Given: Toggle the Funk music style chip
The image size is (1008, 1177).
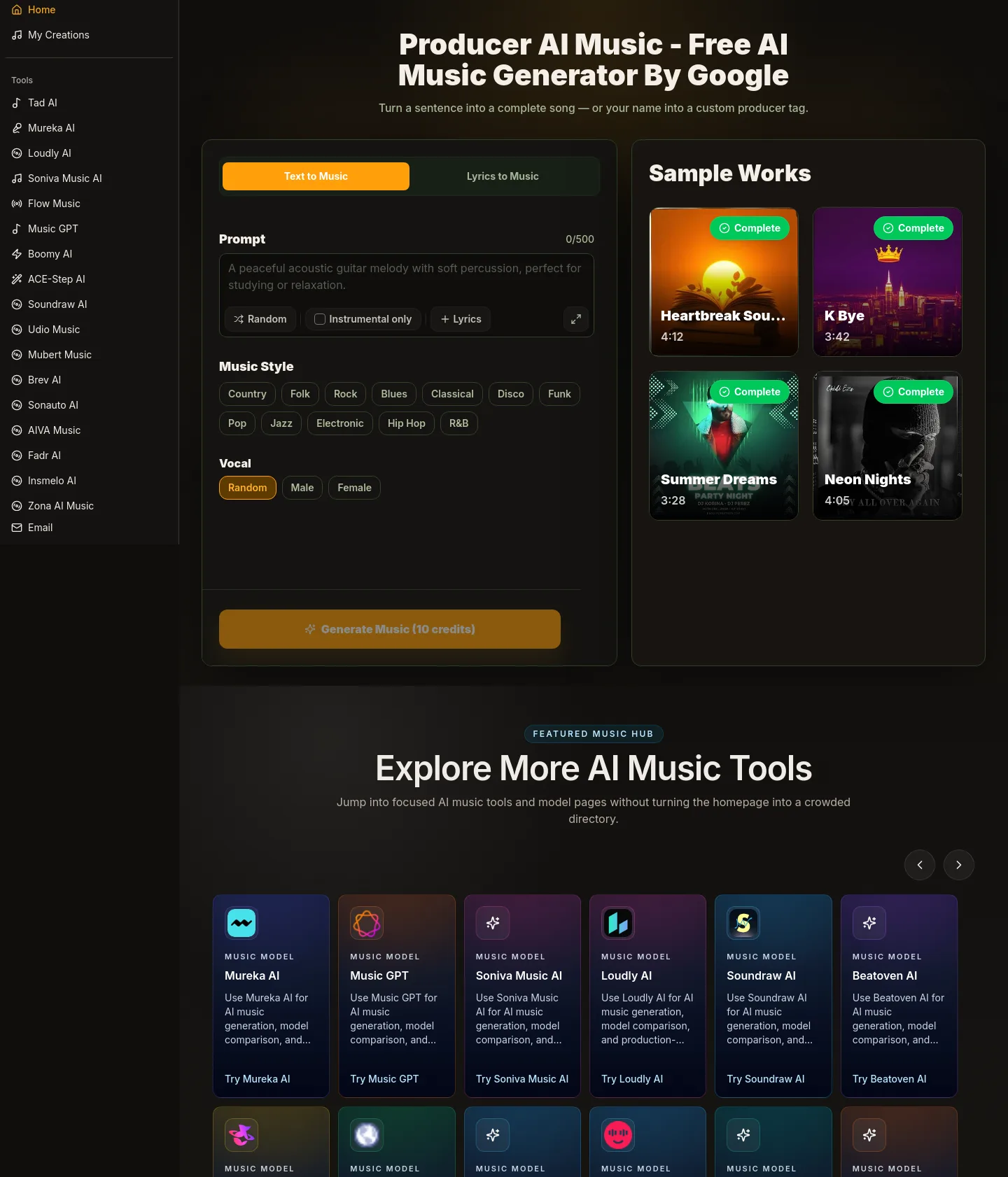Looking at the screenshot, I should click(x=559, y=394).
